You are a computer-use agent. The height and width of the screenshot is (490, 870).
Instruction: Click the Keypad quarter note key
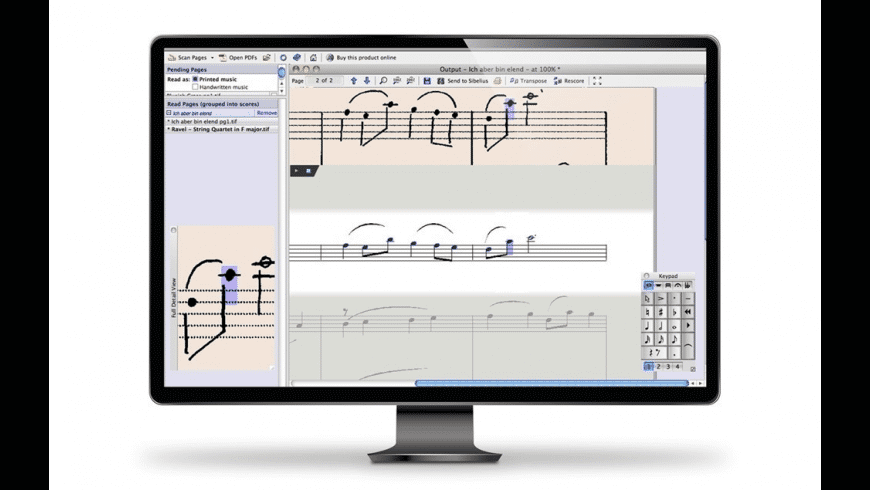click(x=648, y=326)
